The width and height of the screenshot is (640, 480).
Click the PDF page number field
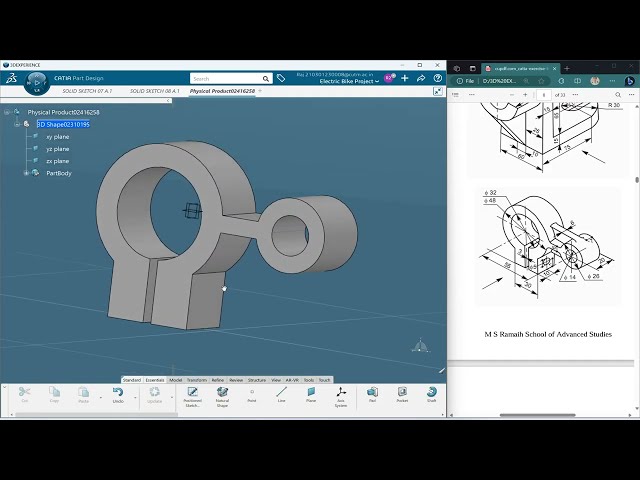point(544,95)
